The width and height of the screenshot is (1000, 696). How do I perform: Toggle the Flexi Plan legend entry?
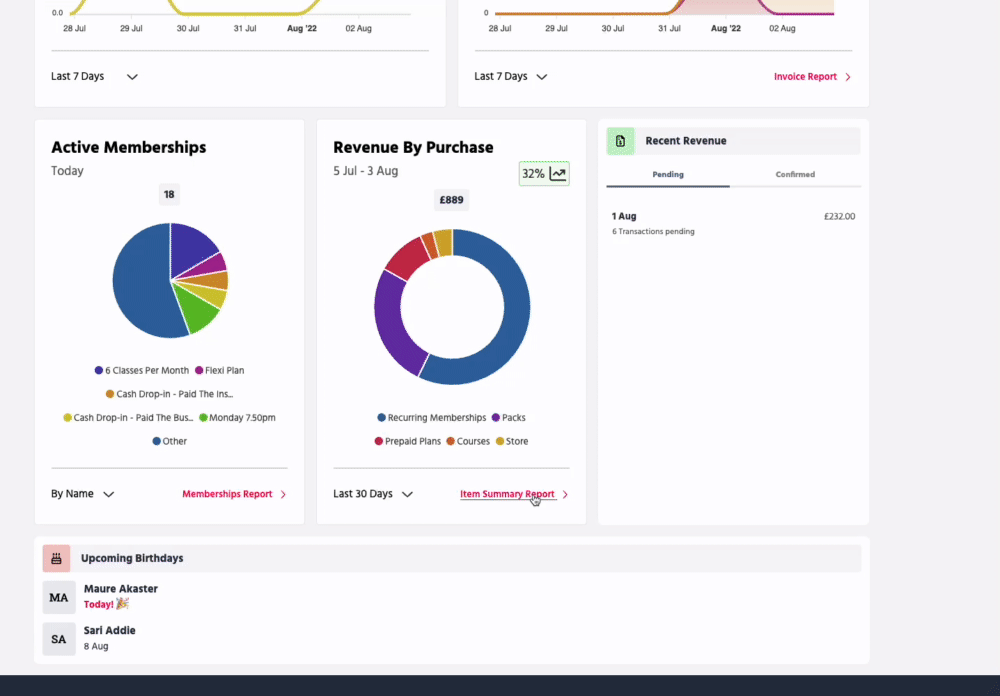point(219,371)
